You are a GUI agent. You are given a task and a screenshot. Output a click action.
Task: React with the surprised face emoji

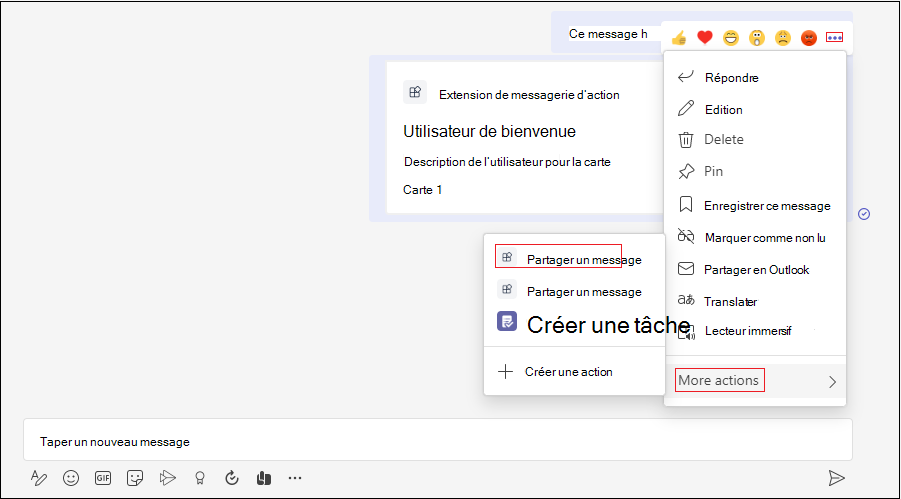[x=757, y=39]
